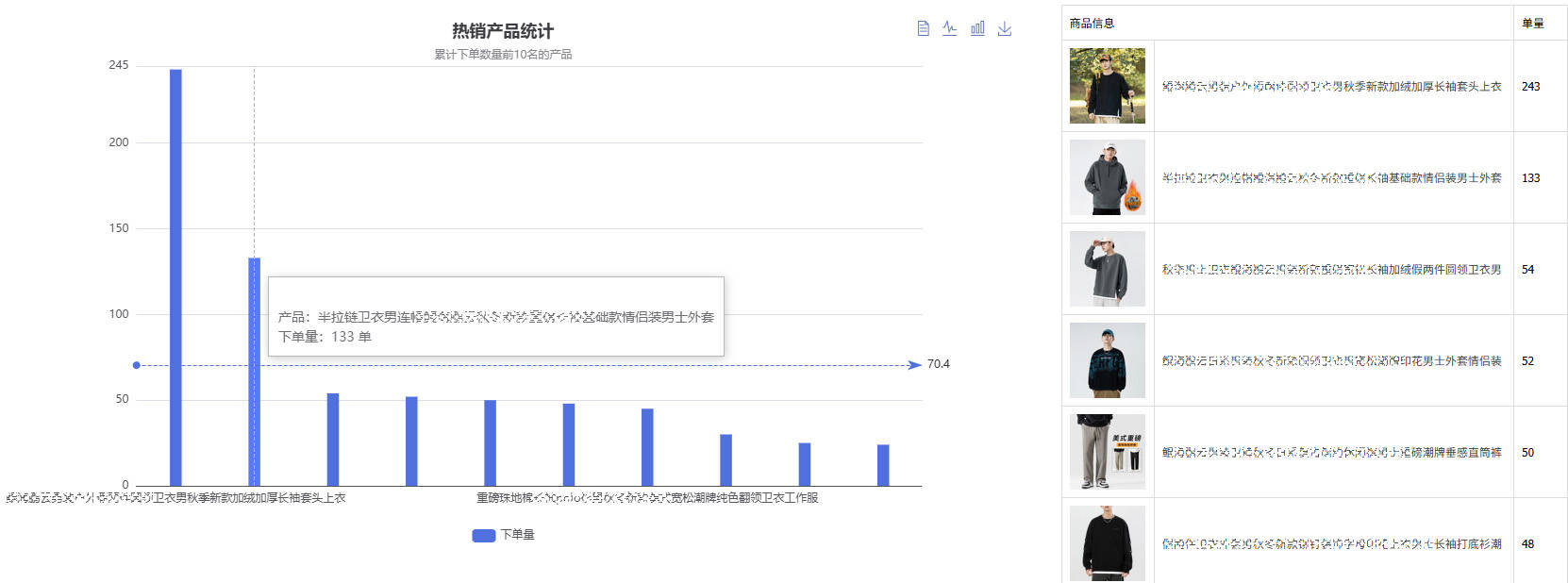Click the 商品信息 column header
The height and width of the screenshot is (583, 1568).
1092,23
